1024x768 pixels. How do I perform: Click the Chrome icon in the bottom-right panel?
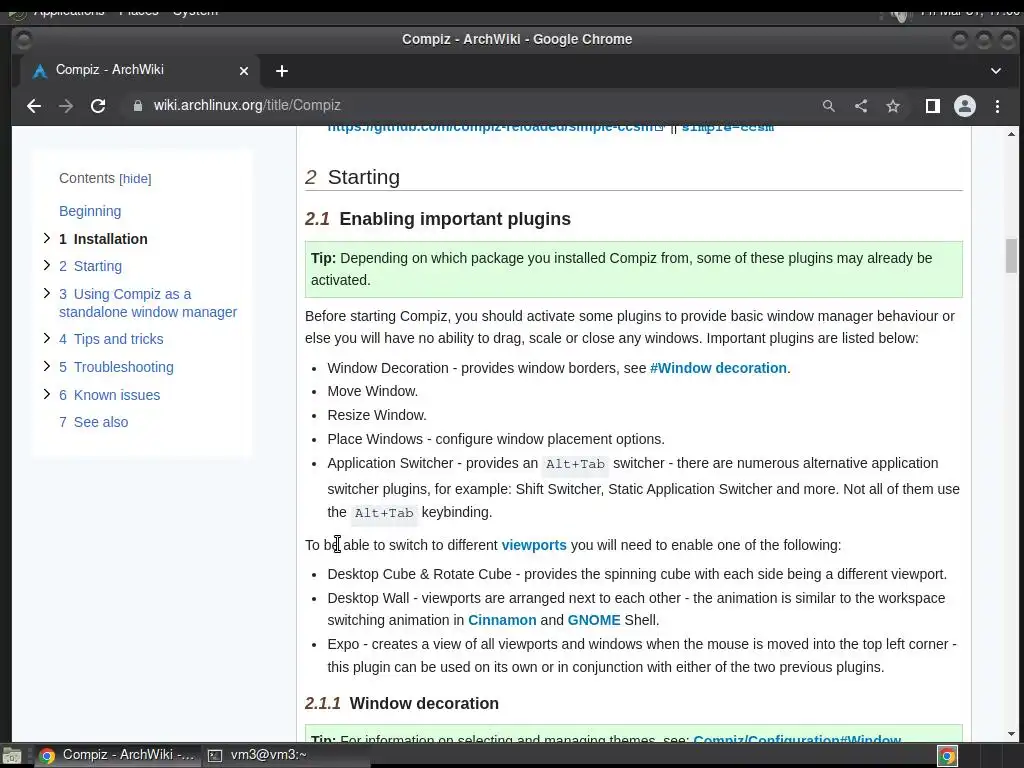point(947,756)
